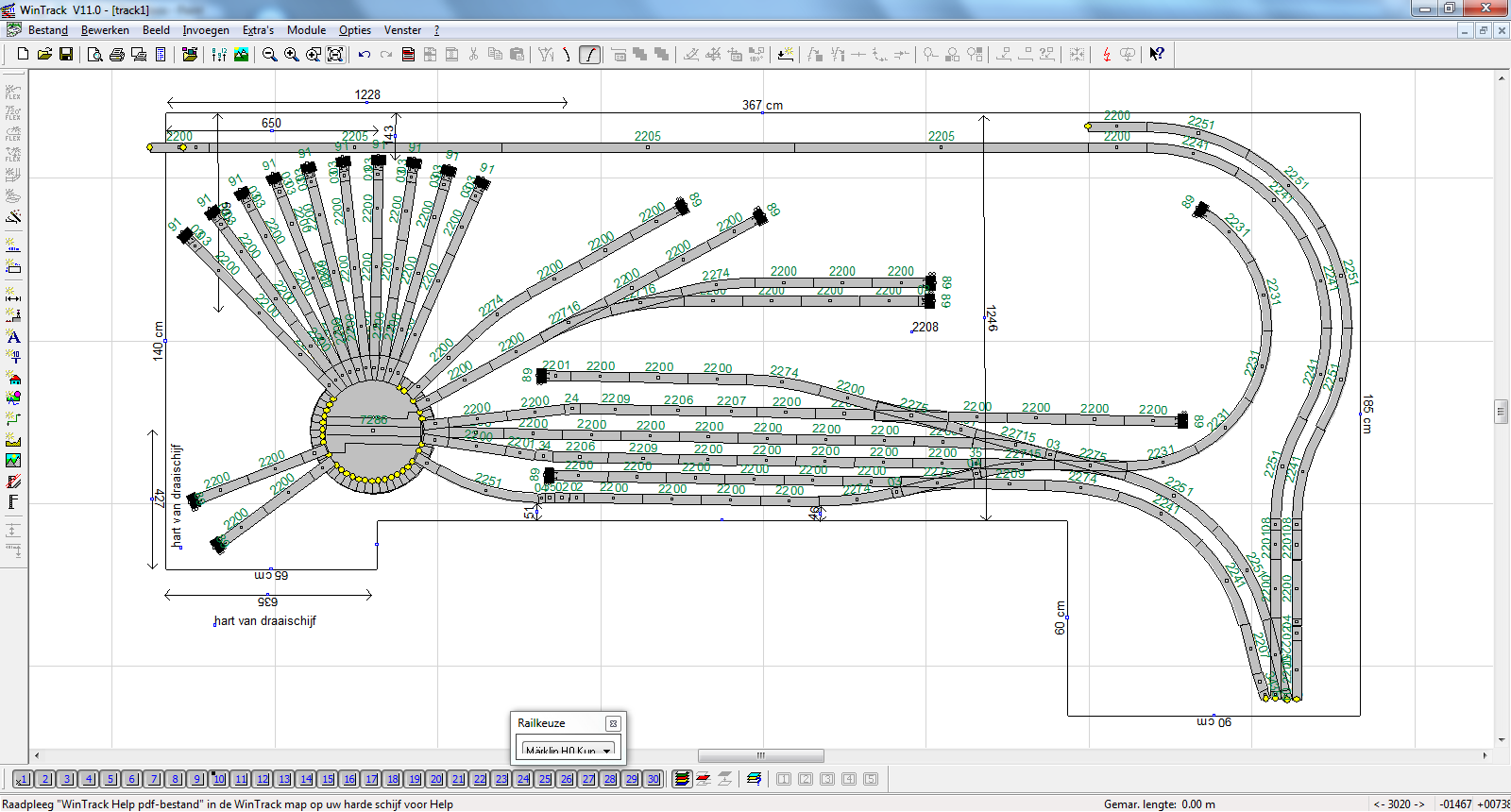The height and width of the screenshot is (812, 1511).
Task: Open the Beeld menu
Action: 156,30
